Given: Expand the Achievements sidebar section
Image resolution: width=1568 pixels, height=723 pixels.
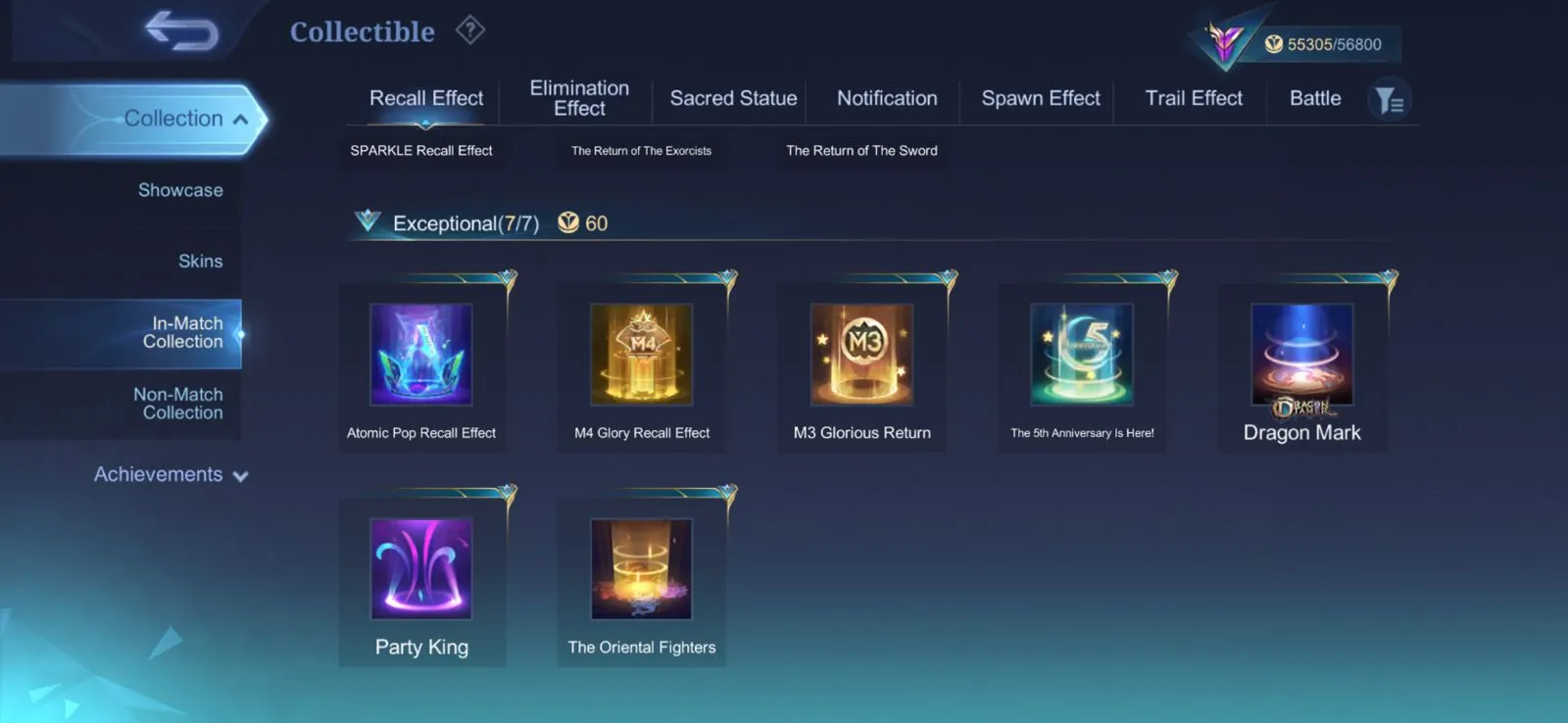Looking at the screenshot, I should [171, 475].
